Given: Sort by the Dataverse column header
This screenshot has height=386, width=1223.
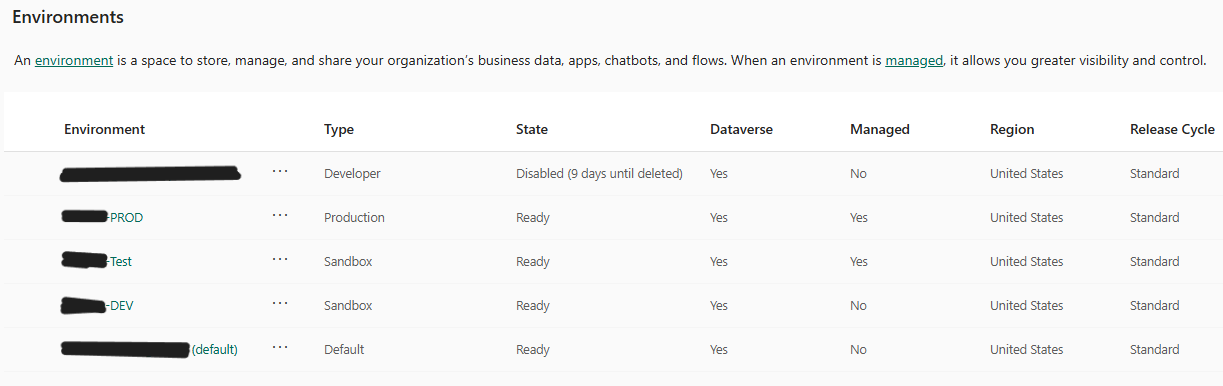Looking at the screenshot, I should (741, 129).
